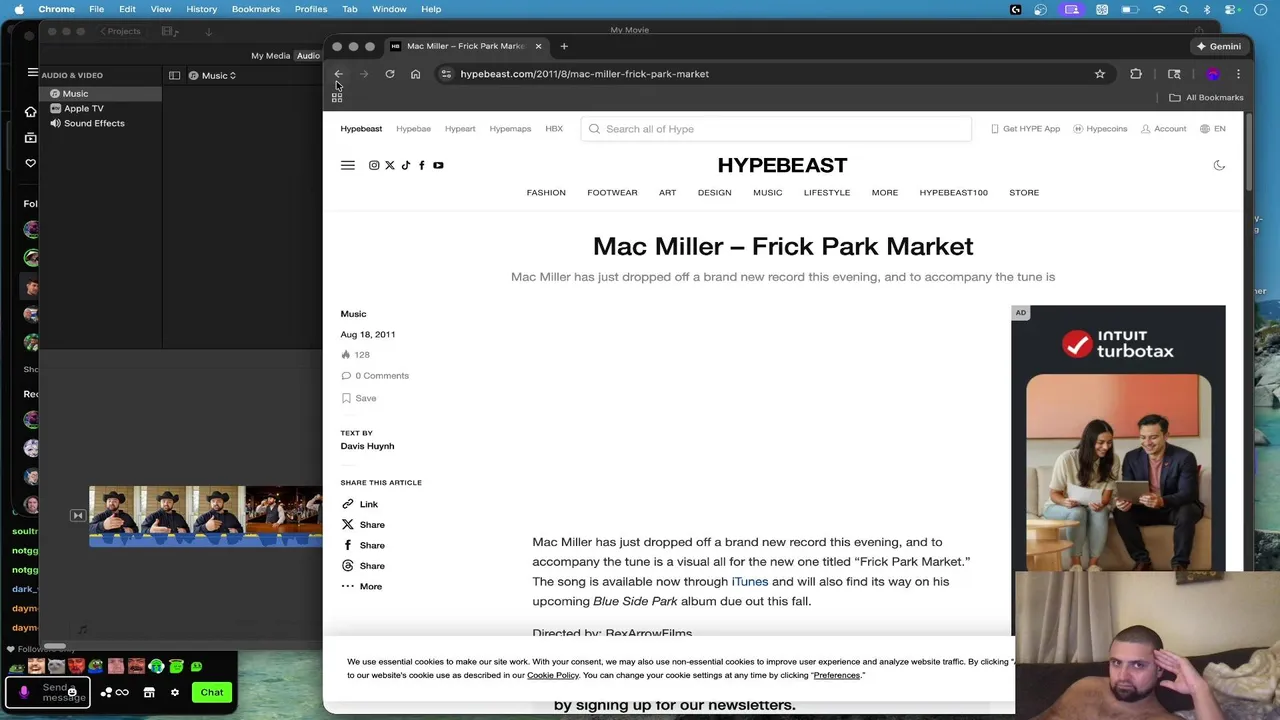This screenshot has height=720, width=1280.
Task: Visit Hypebeast's Instagram page
Action: tap(374, 165)
